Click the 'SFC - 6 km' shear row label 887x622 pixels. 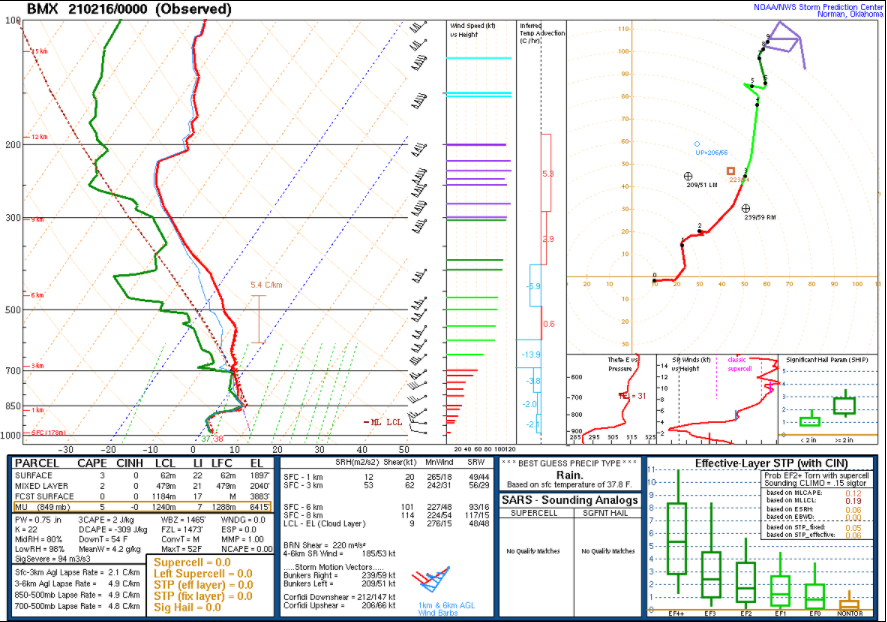(x=303, y=507)
